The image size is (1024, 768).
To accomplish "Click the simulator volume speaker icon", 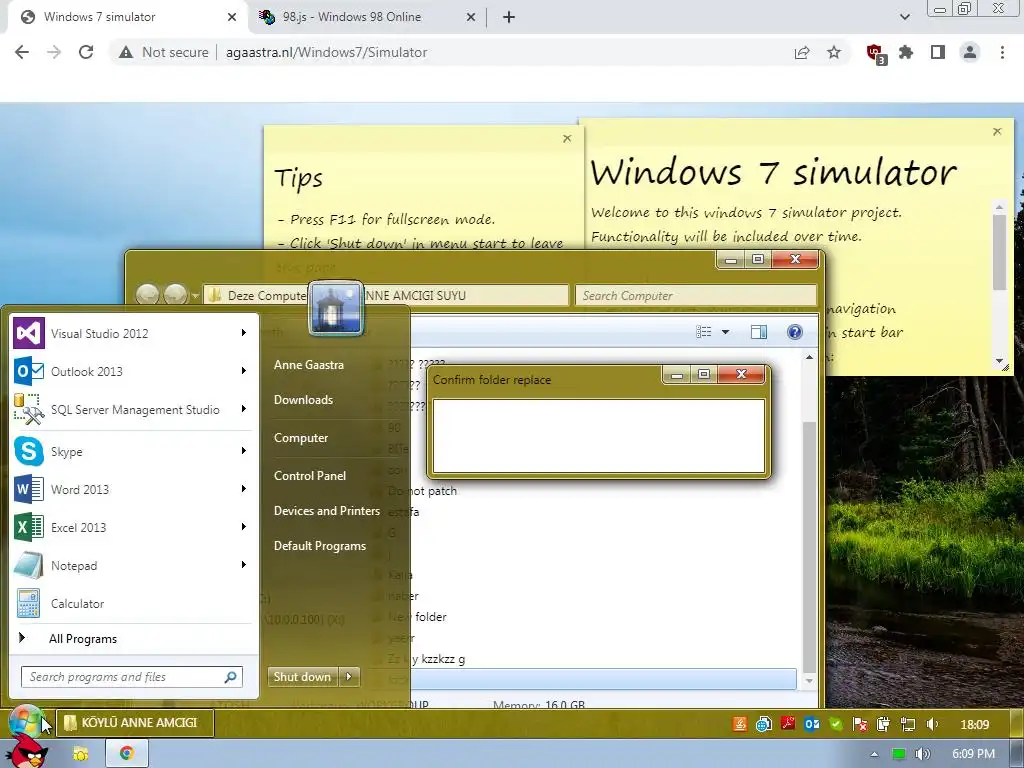I will (x=932, y=724).
